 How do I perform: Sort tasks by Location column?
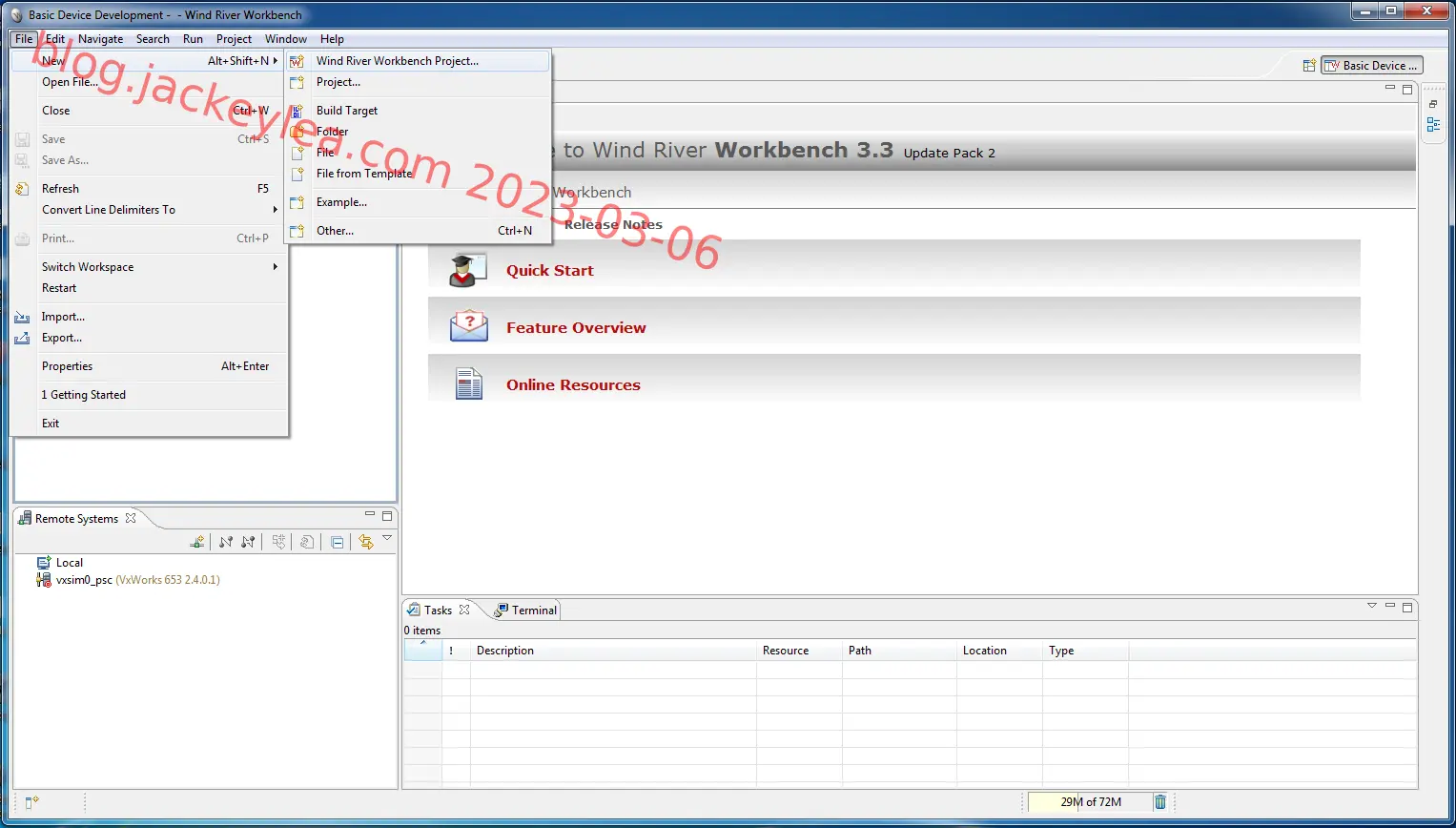tap(999, 651)
